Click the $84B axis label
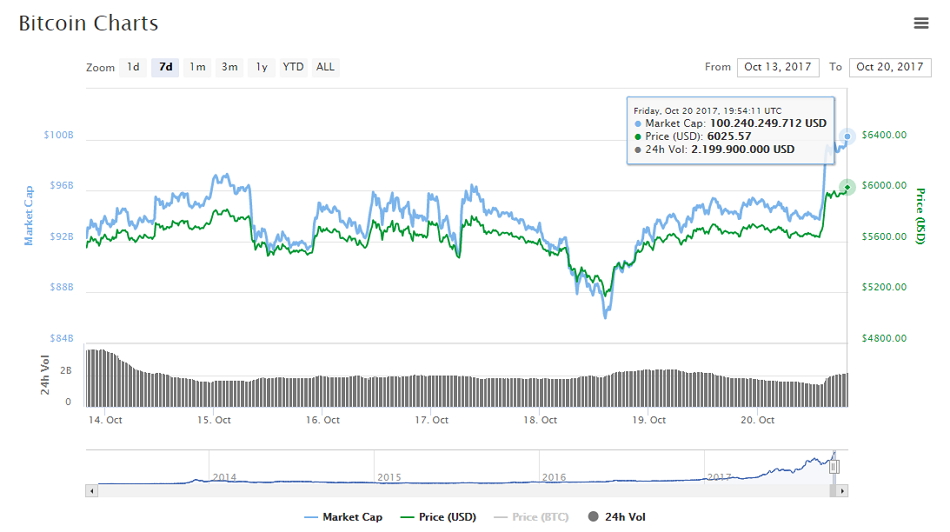 (x=61, y=338)
